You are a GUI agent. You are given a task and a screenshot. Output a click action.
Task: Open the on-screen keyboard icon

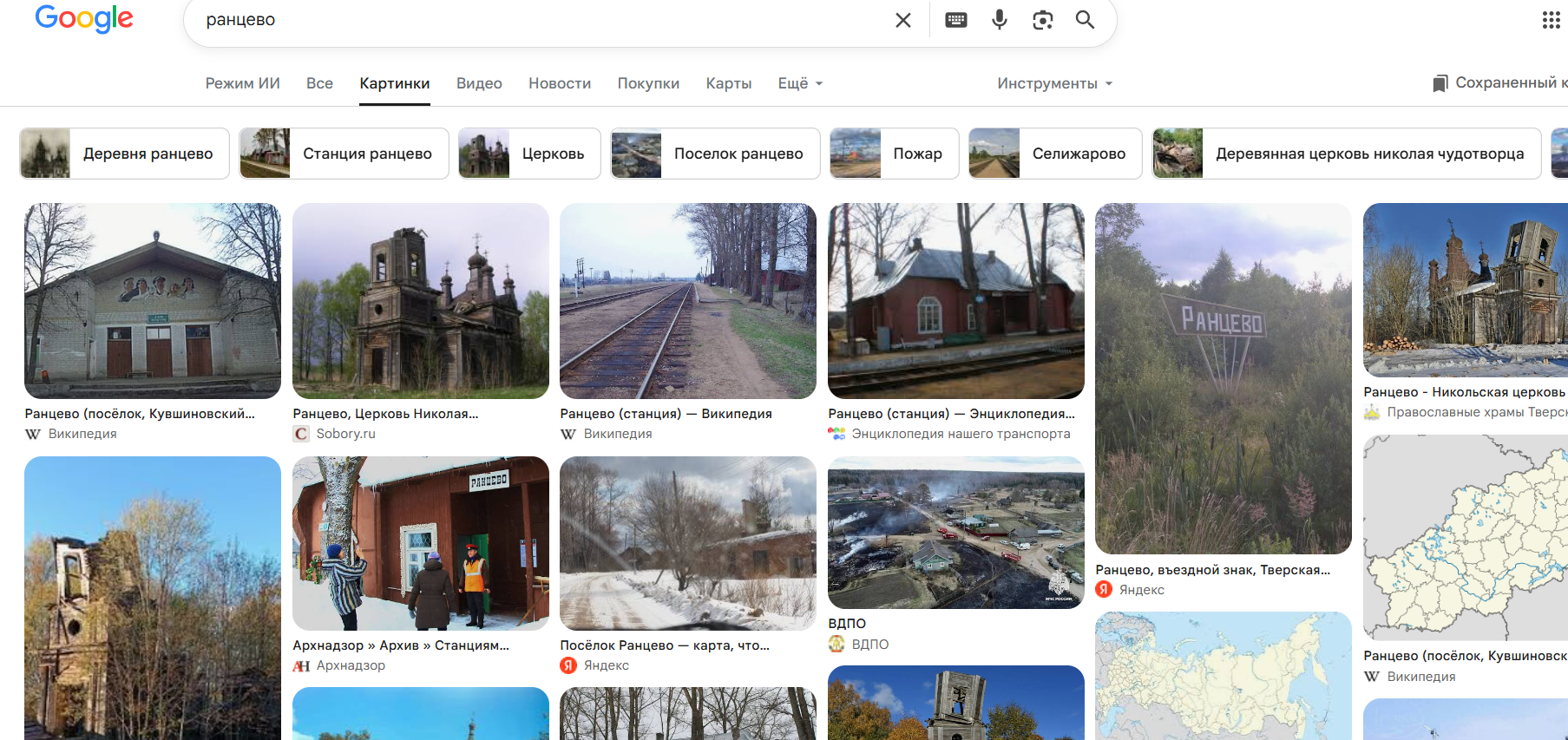pos(956,20)
